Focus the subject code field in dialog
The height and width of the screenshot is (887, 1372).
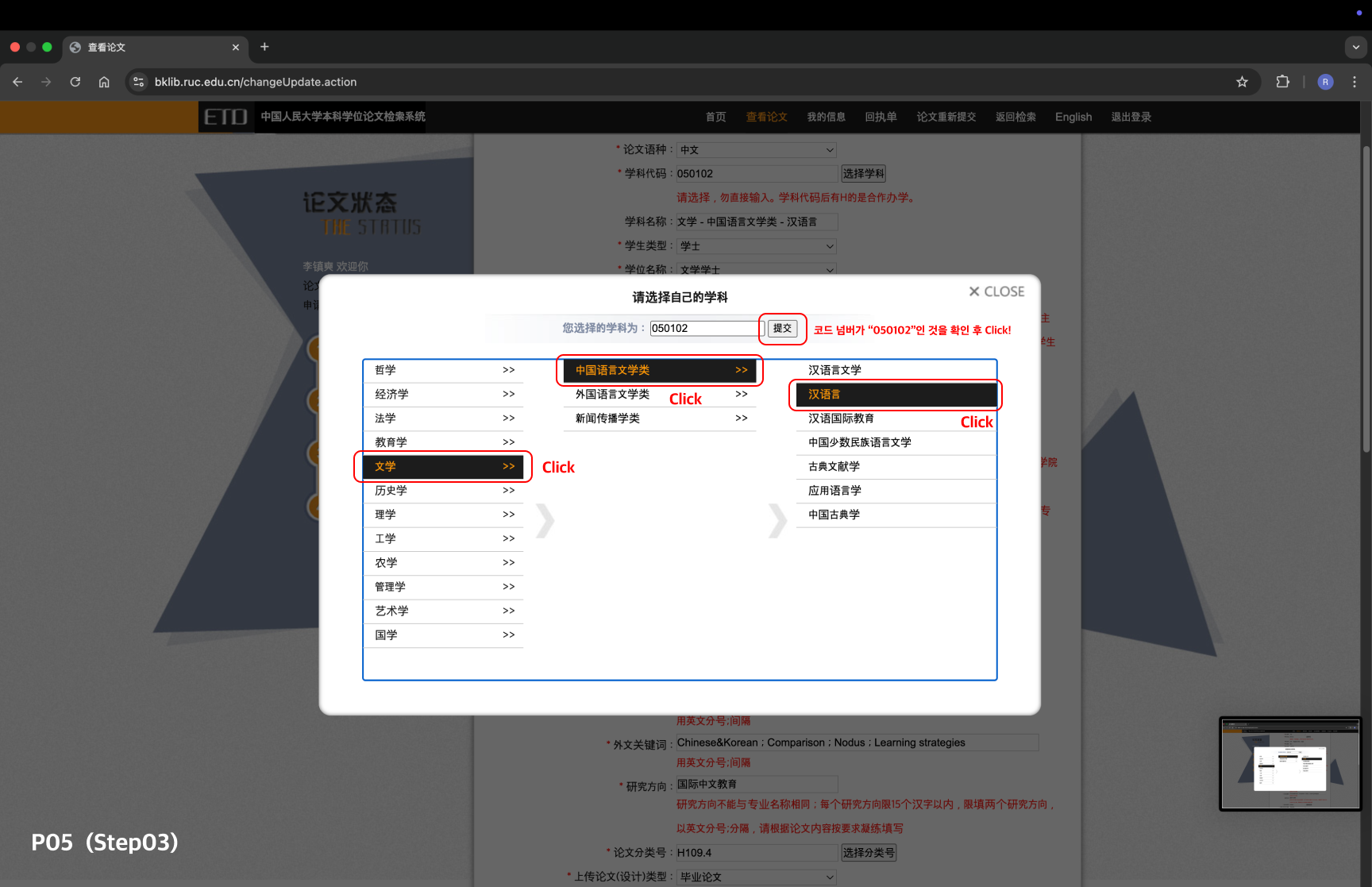[707, 328]
